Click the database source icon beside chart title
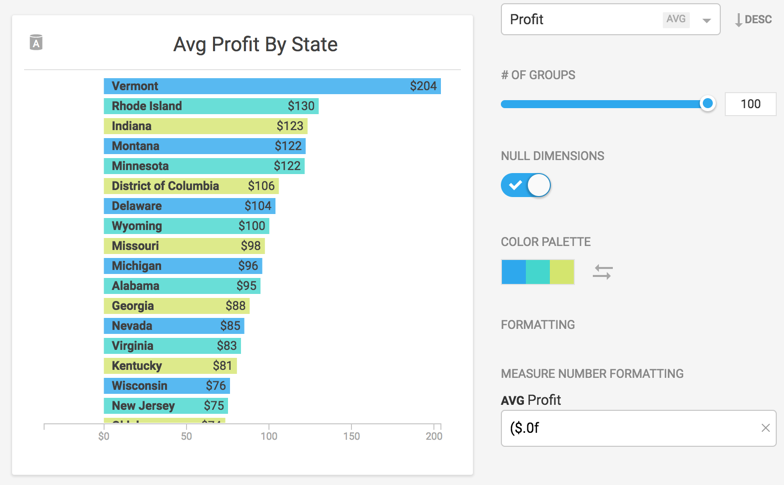 [x=36, y=42]
